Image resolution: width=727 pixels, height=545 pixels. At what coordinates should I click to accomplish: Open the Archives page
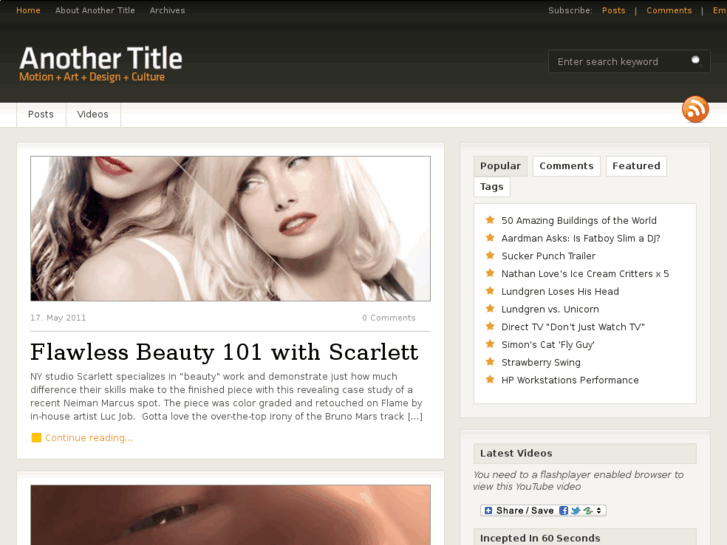[167, 10]
